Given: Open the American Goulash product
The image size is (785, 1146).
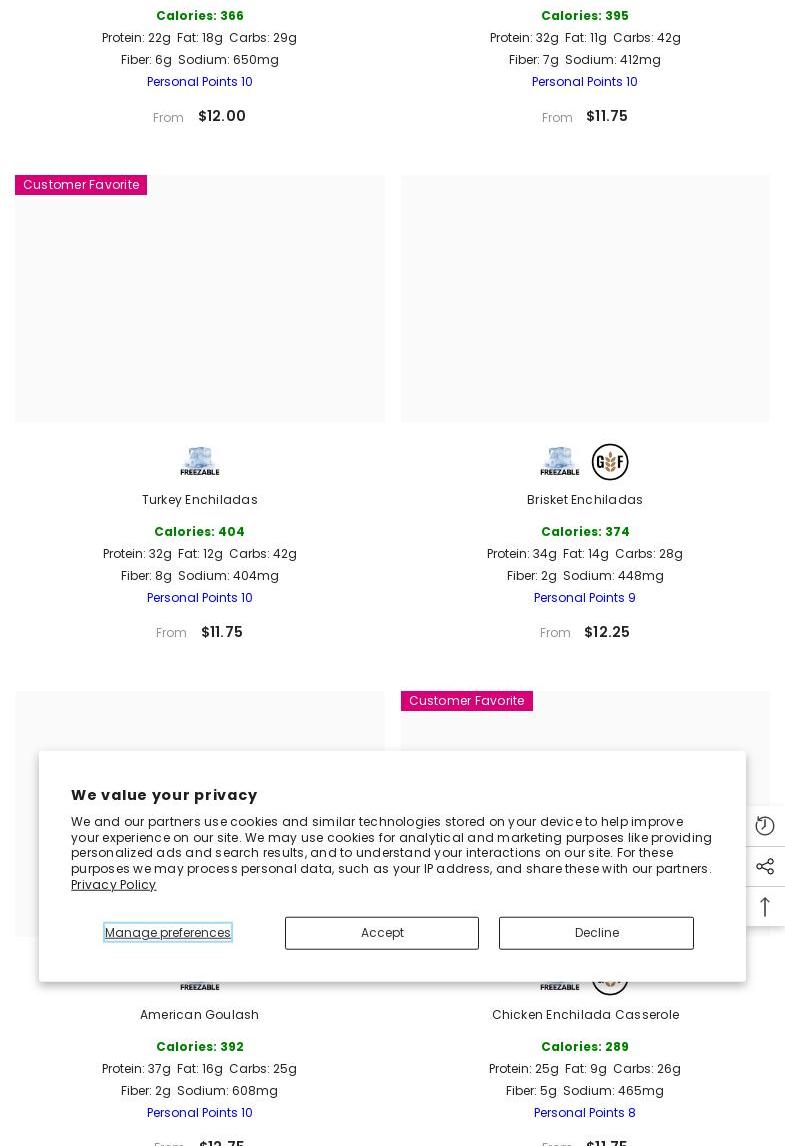Looking at the screenshot, I should point(200,1015).
